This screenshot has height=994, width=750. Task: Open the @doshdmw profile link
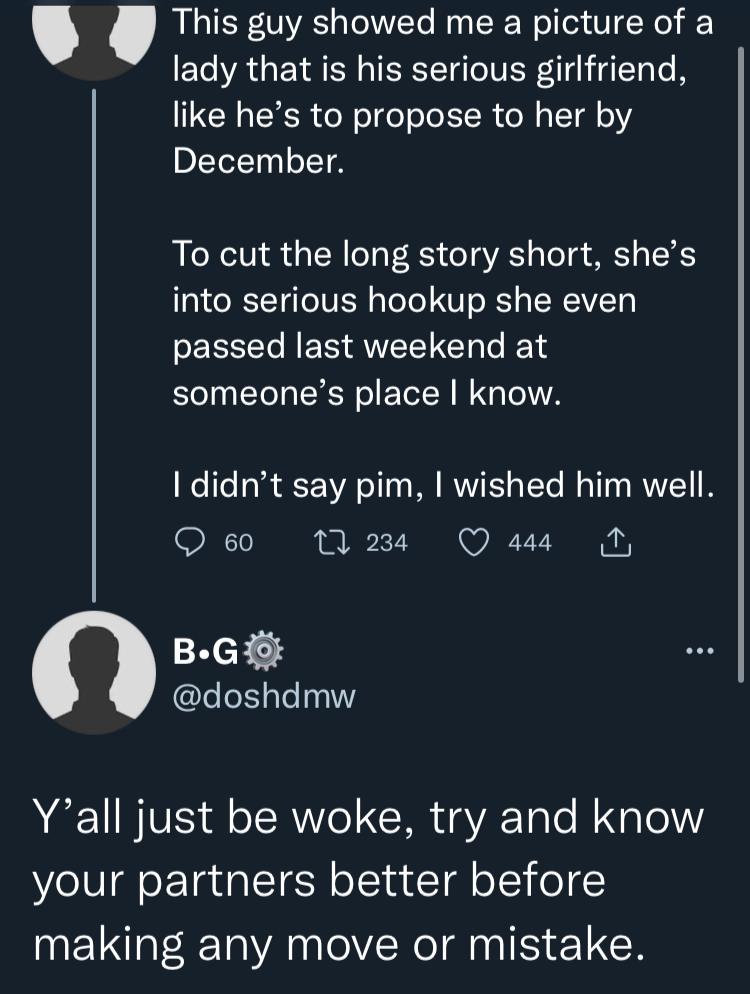(263, 697)
